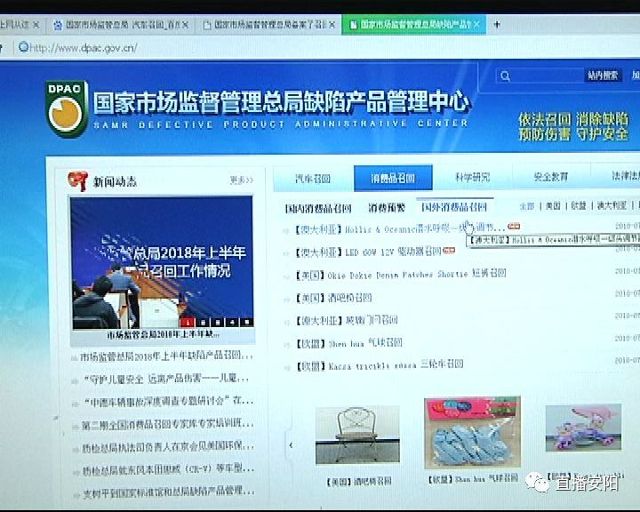
Task: Filter foreign recalls by 澳大利亚
Action: point(611,205)
